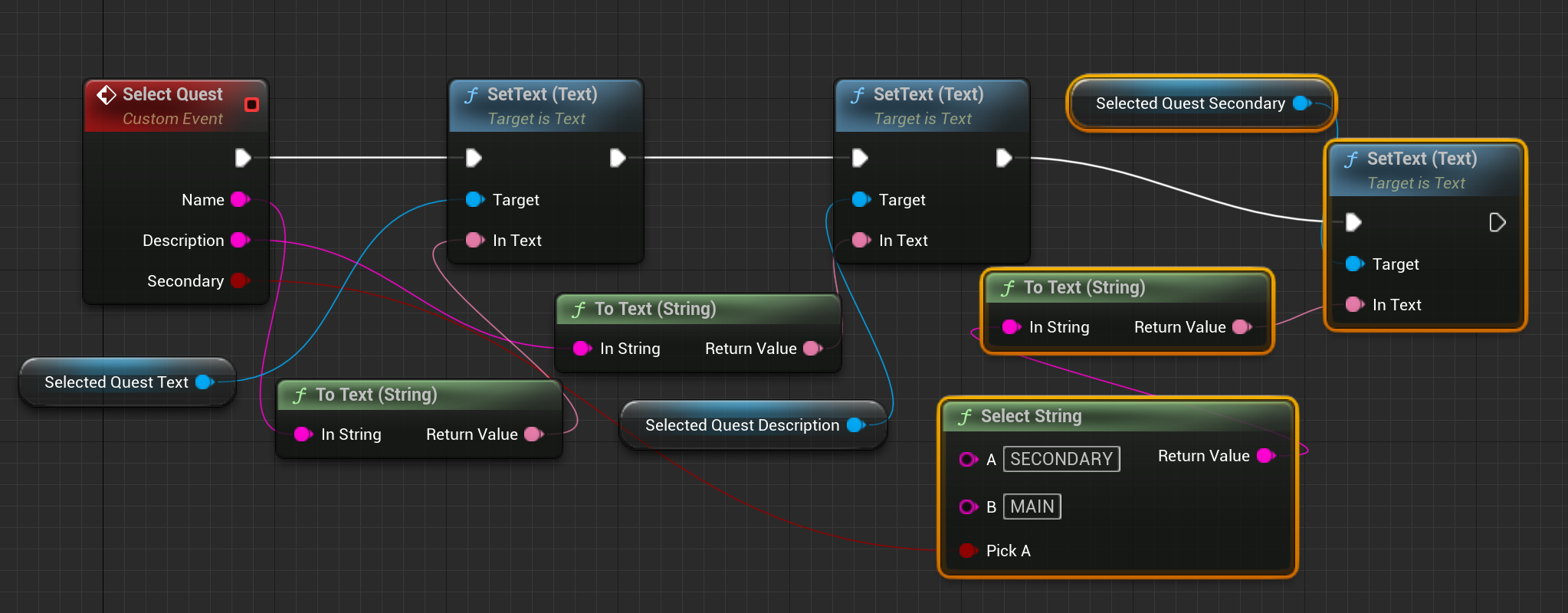Edit the MAIN value in input B
Viewport: 1568px width, 613px height.
1032,506
